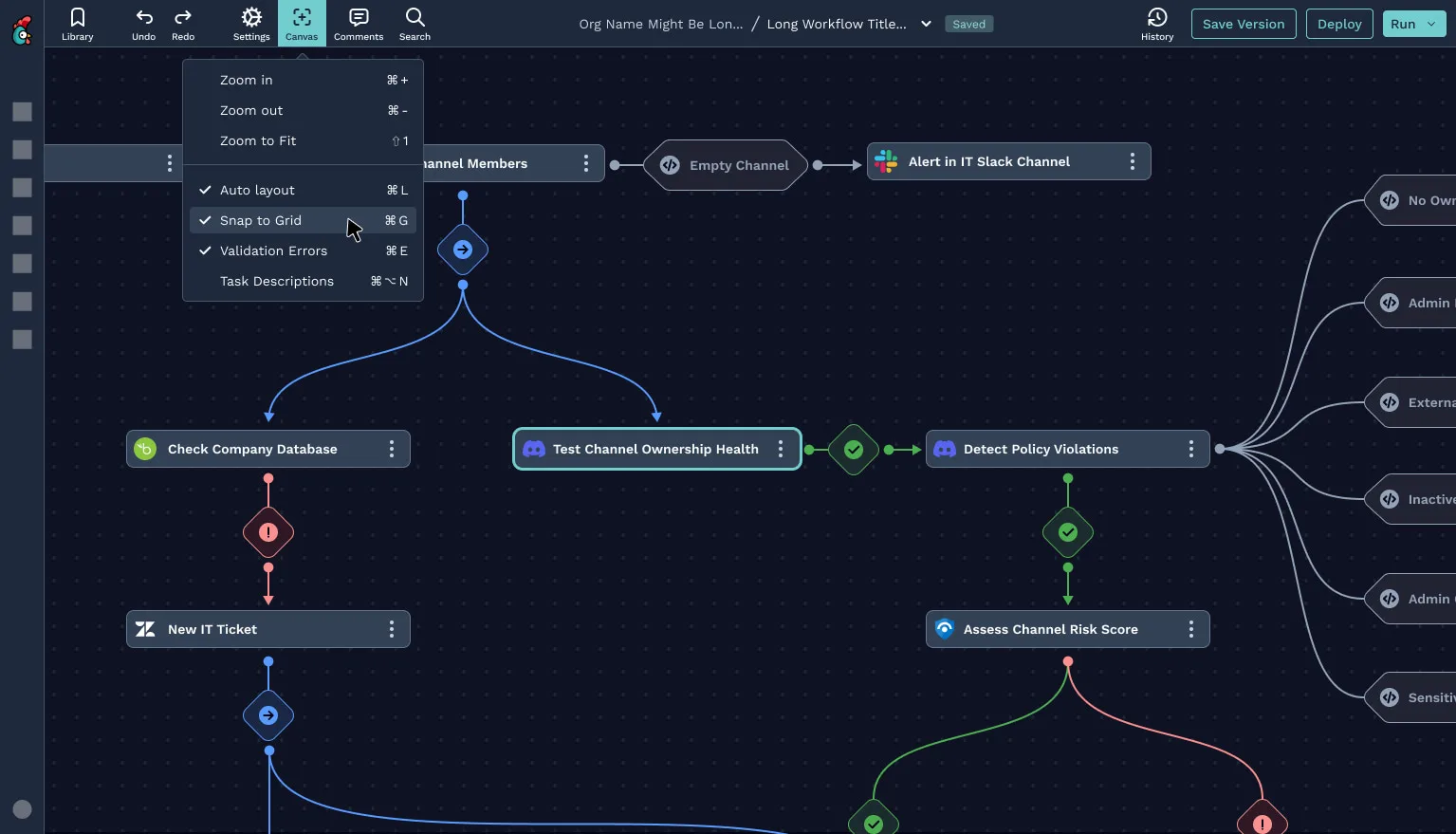Open the workflow title dropdown chevron
This screenshot has width=1456, height=834.
coord(926,24)
